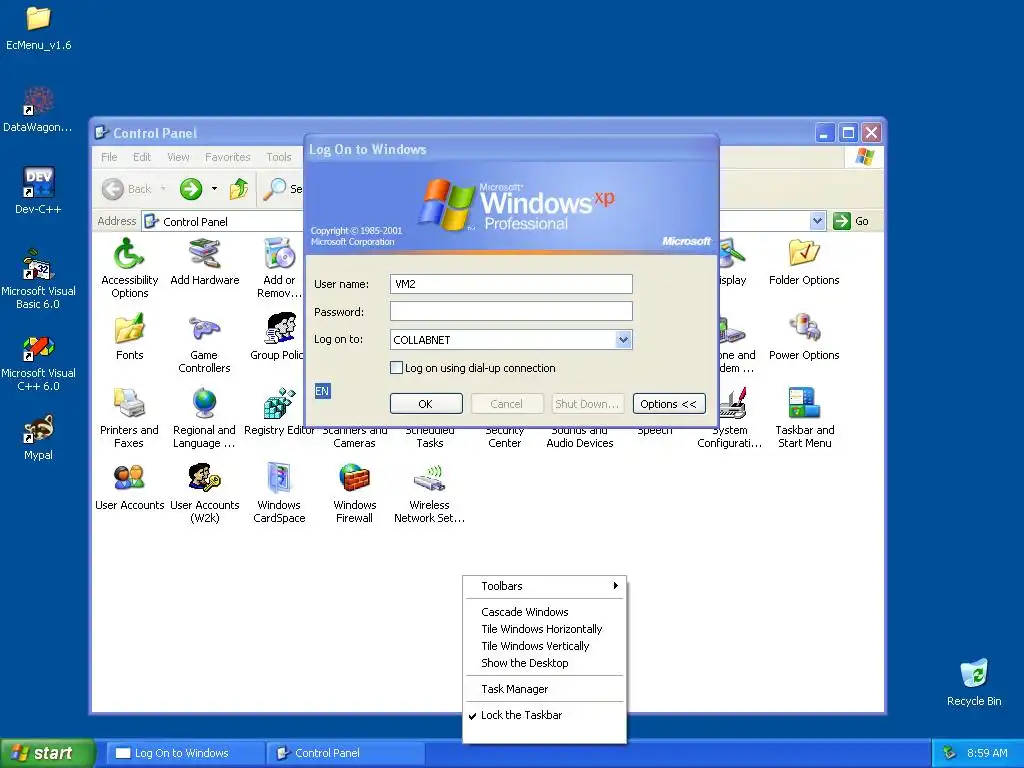Open Wireless Network Setup icon

click(x=429, y=493)
